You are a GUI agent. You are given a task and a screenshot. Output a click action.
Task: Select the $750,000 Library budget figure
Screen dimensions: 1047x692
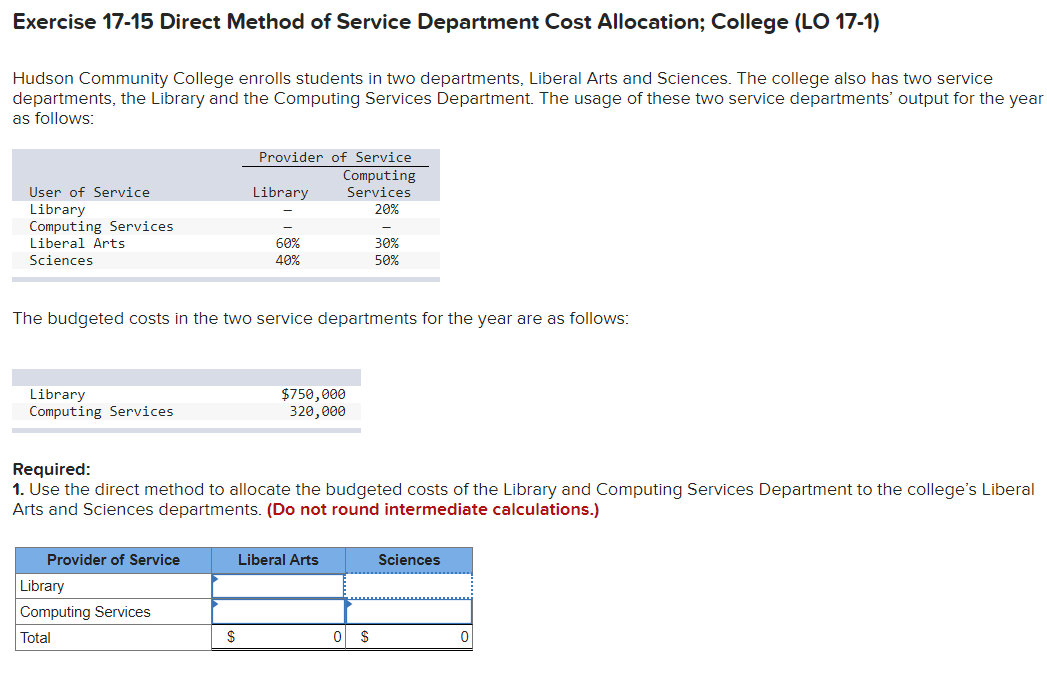pos(313,394)
